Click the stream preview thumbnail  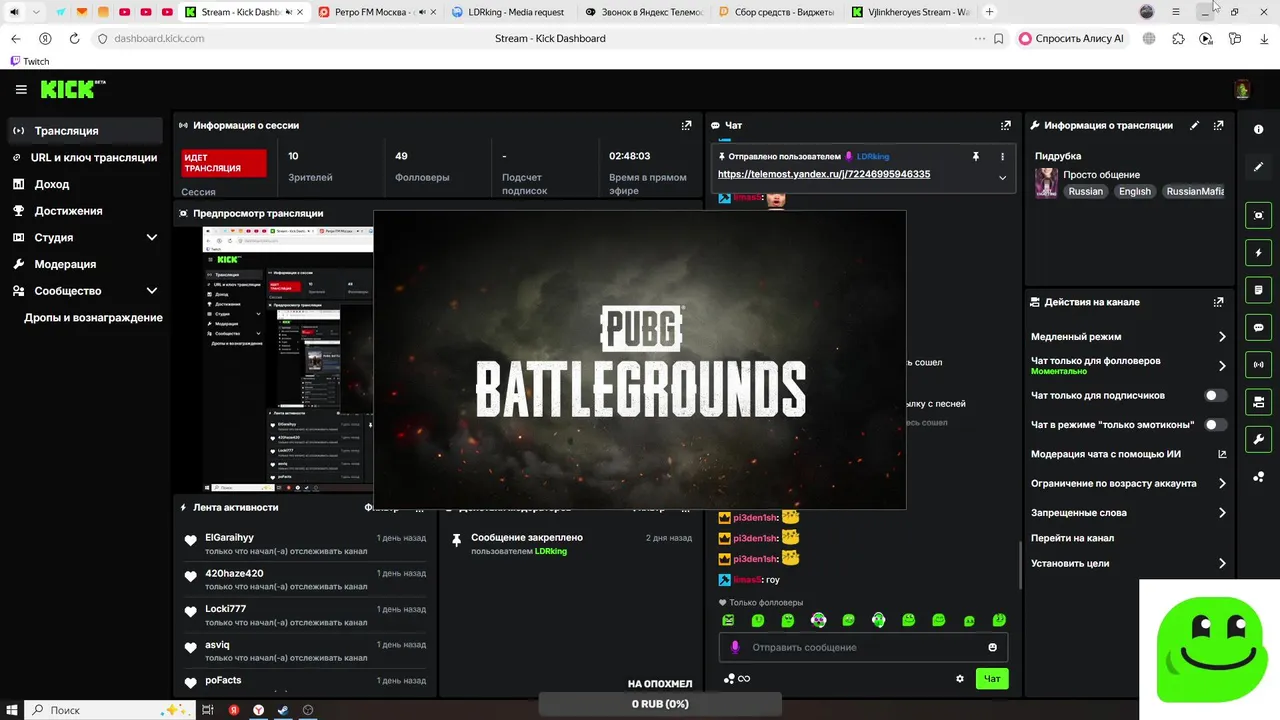tap(288, 359)
